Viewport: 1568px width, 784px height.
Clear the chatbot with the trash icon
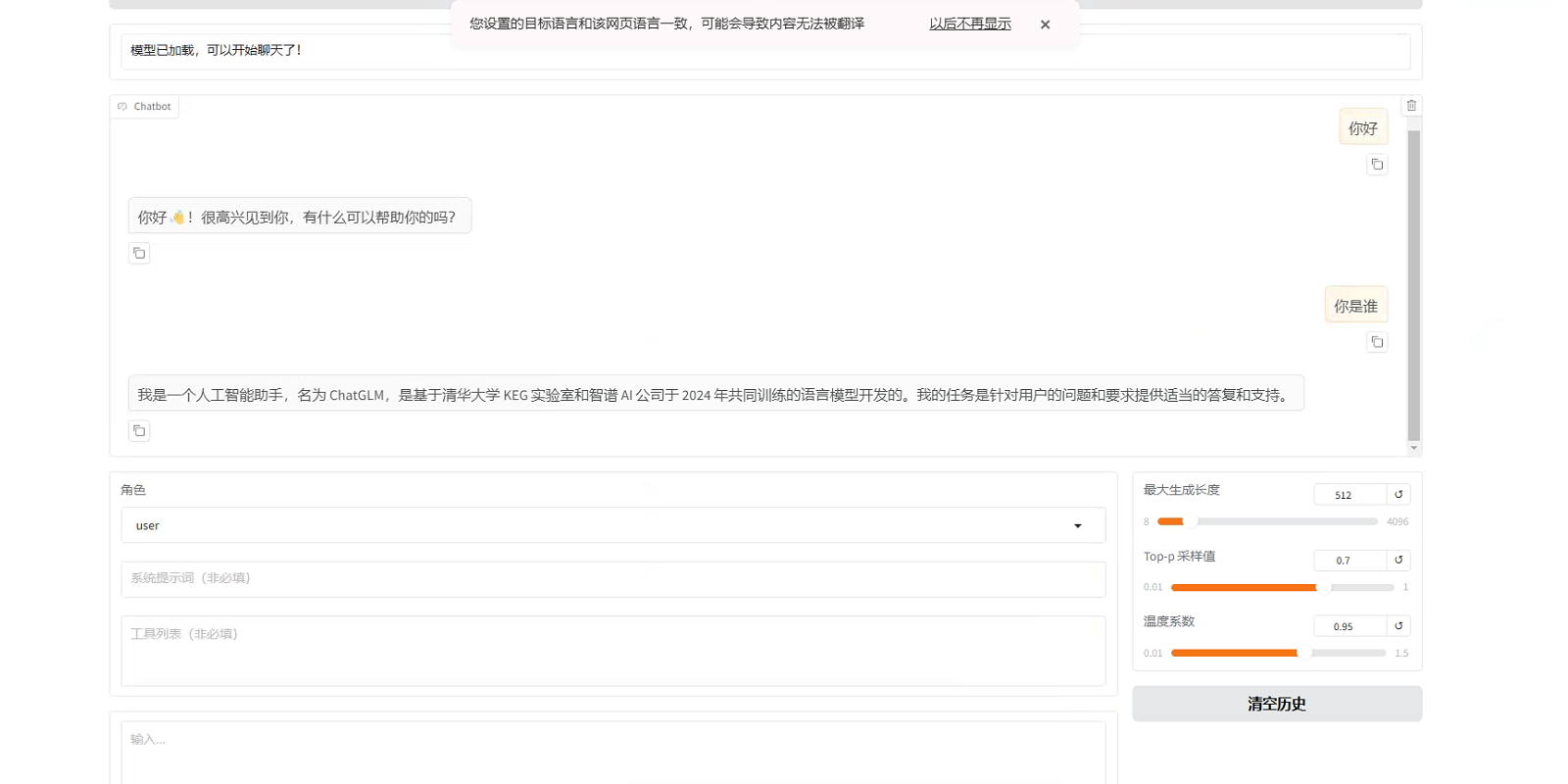(x=1411, y=106)
